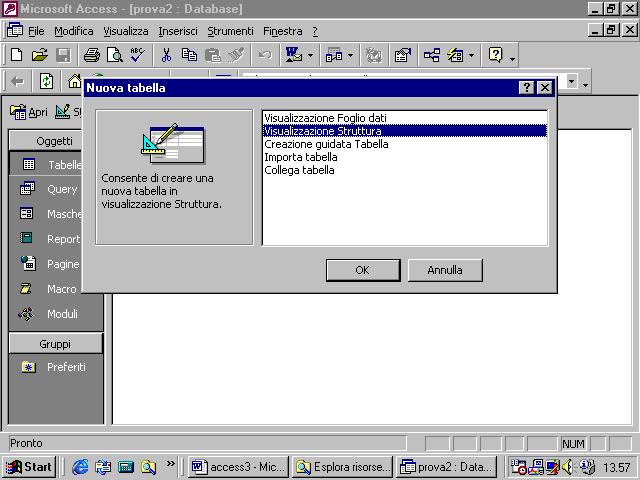640x480 pixels.
Task: Open Print Preview magnifier icon
Action: (x=115, y=55)
